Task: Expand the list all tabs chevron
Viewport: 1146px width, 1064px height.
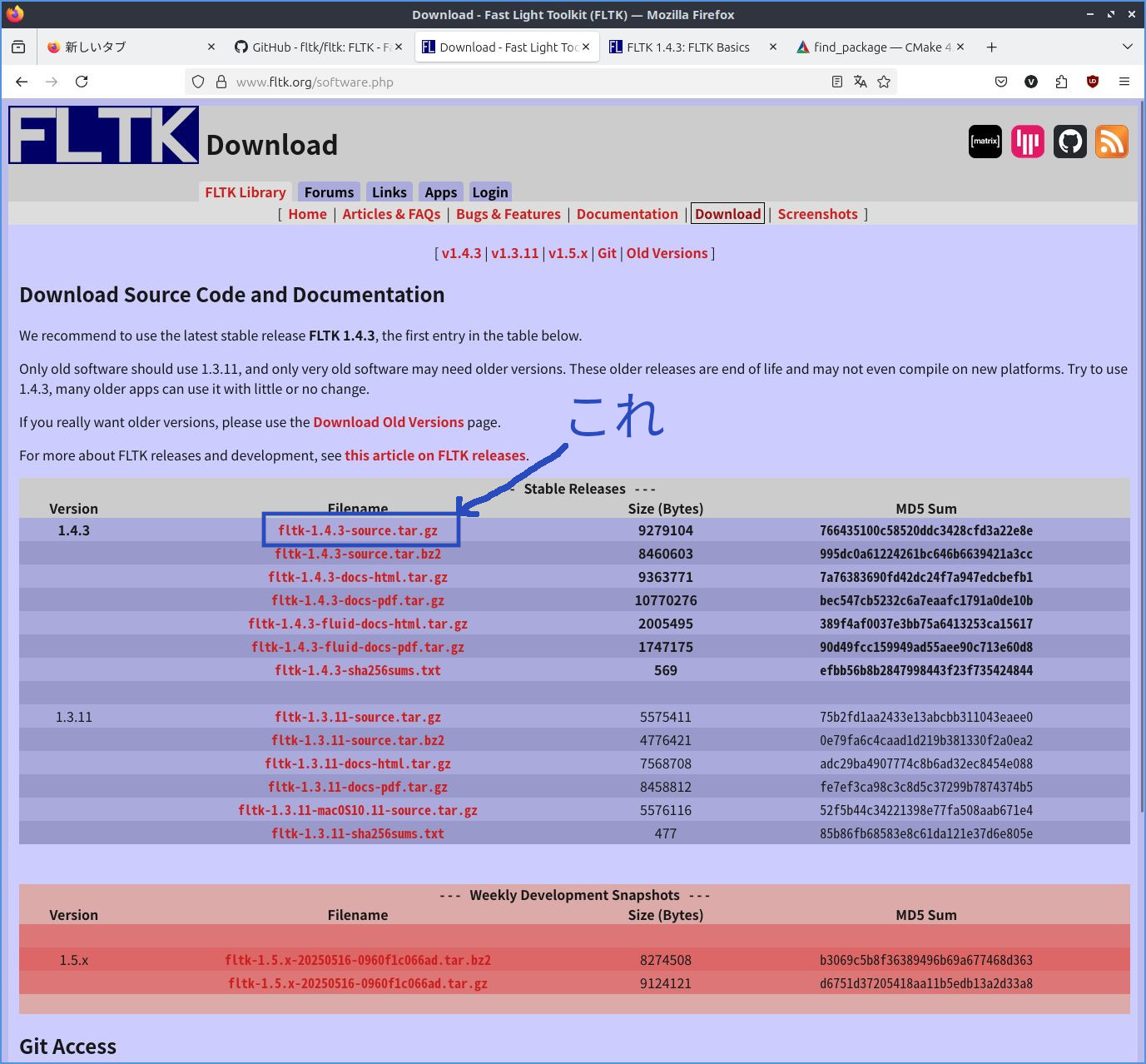Action: (1128, 47)
